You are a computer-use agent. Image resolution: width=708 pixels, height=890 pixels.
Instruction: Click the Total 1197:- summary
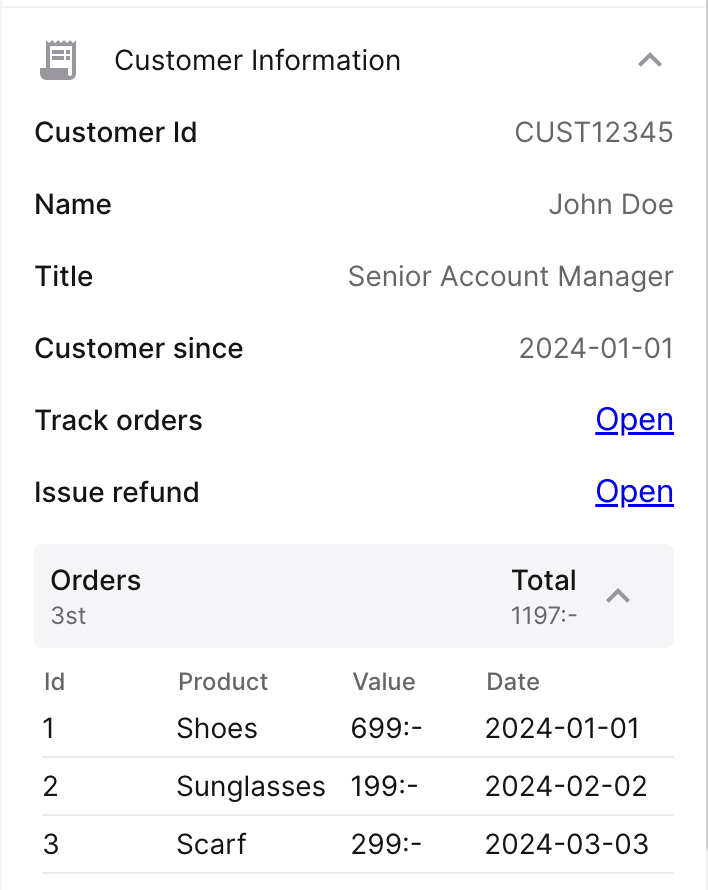coord(544,596)
